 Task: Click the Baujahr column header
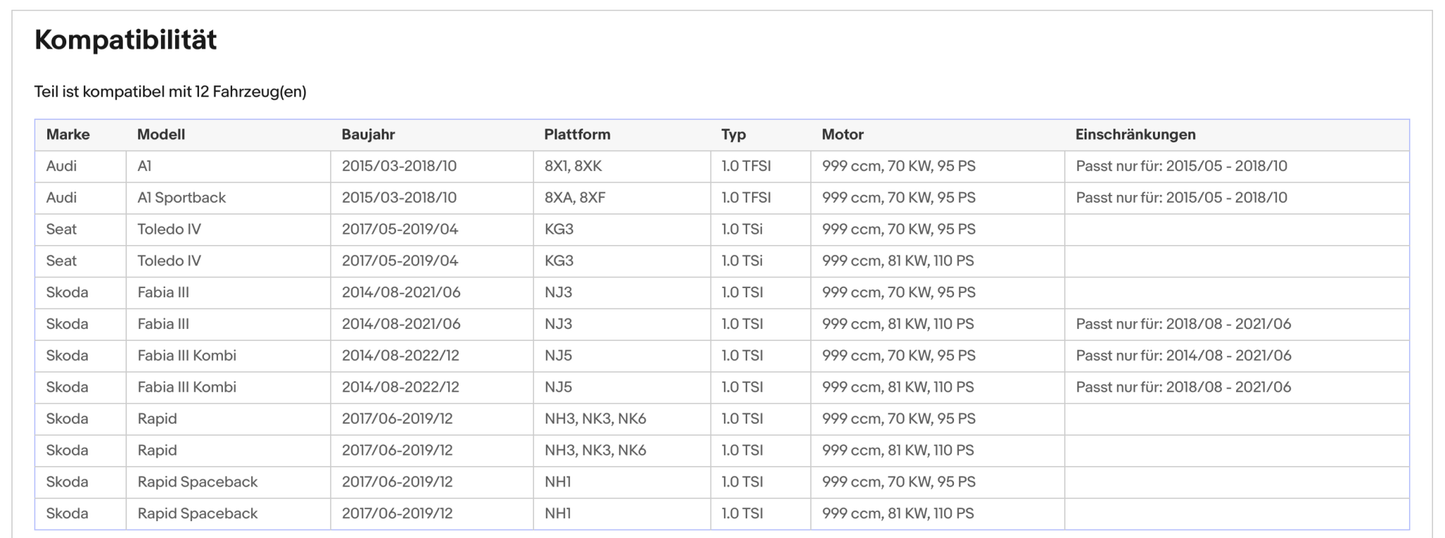click(369, 134)
